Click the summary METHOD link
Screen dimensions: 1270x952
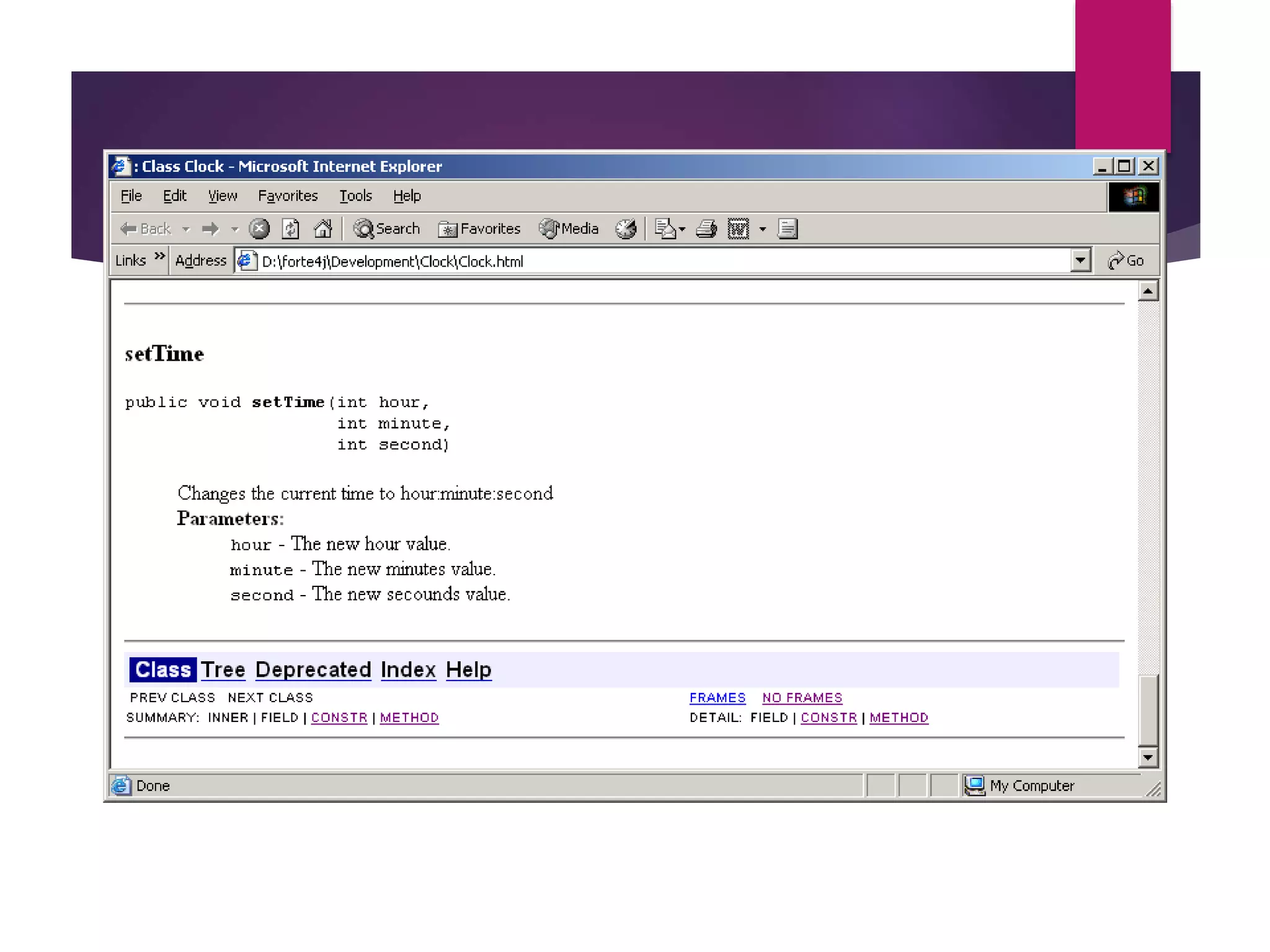coord(409,718)
